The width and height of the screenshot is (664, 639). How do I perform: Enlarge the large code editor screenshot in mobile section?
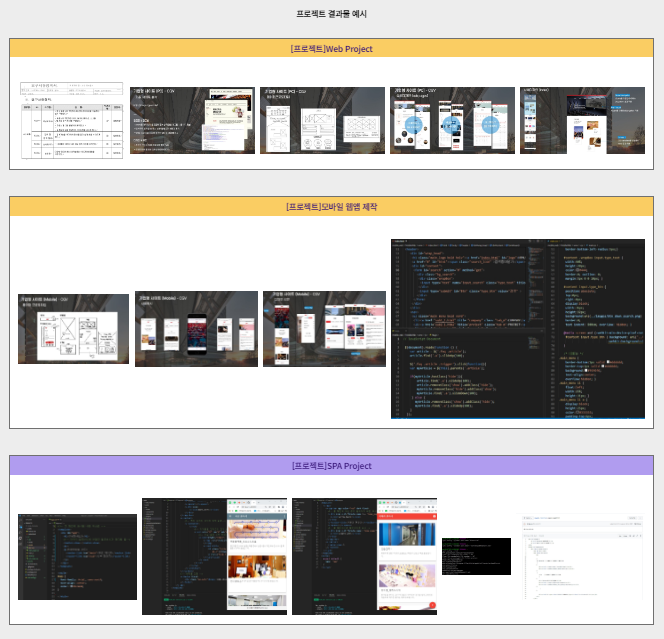(x=517, y=329)
